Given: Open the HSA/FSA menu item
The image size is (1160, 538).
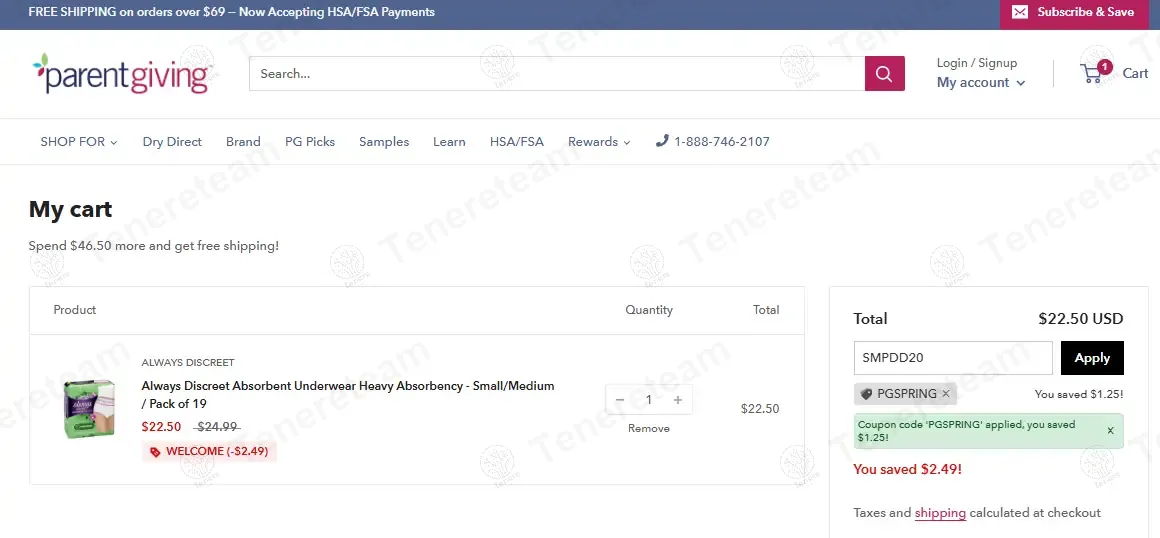Looking at the screenshot, I should [x=516, y=142].
